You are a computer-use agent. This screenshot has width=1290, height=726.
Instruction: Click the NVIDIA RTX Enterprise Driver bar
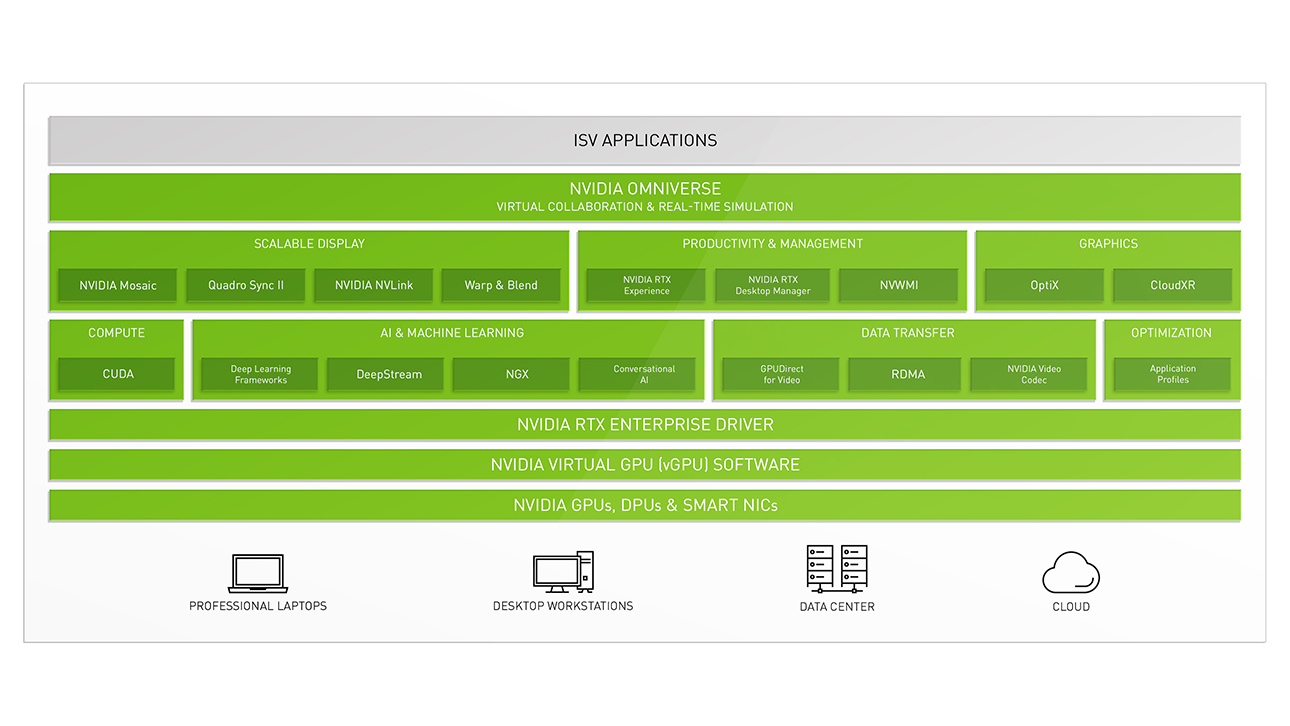[645, 424]
